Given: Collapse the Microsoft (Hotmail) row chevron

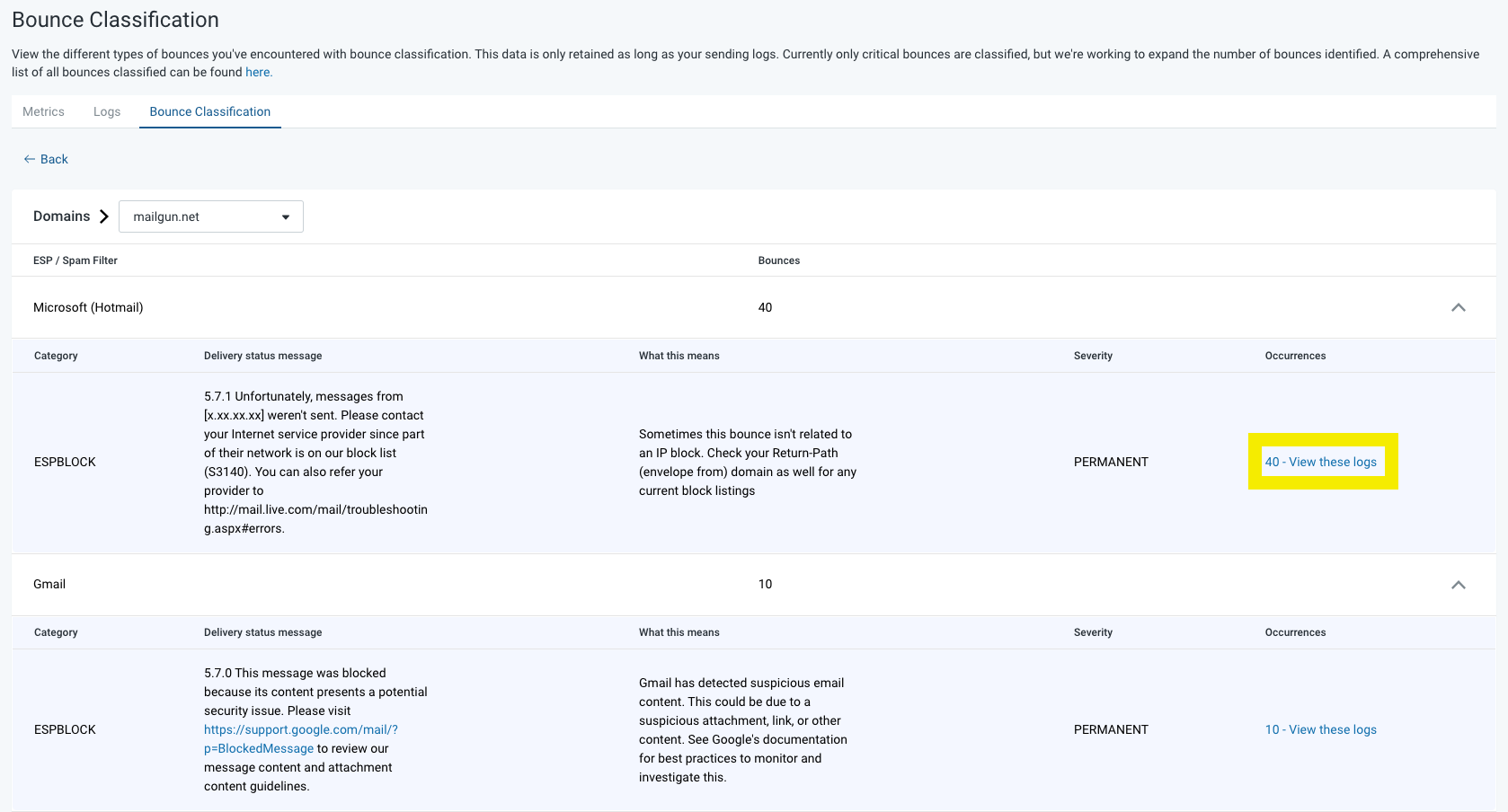Looking at the screenshot, I should (1458, 307).
